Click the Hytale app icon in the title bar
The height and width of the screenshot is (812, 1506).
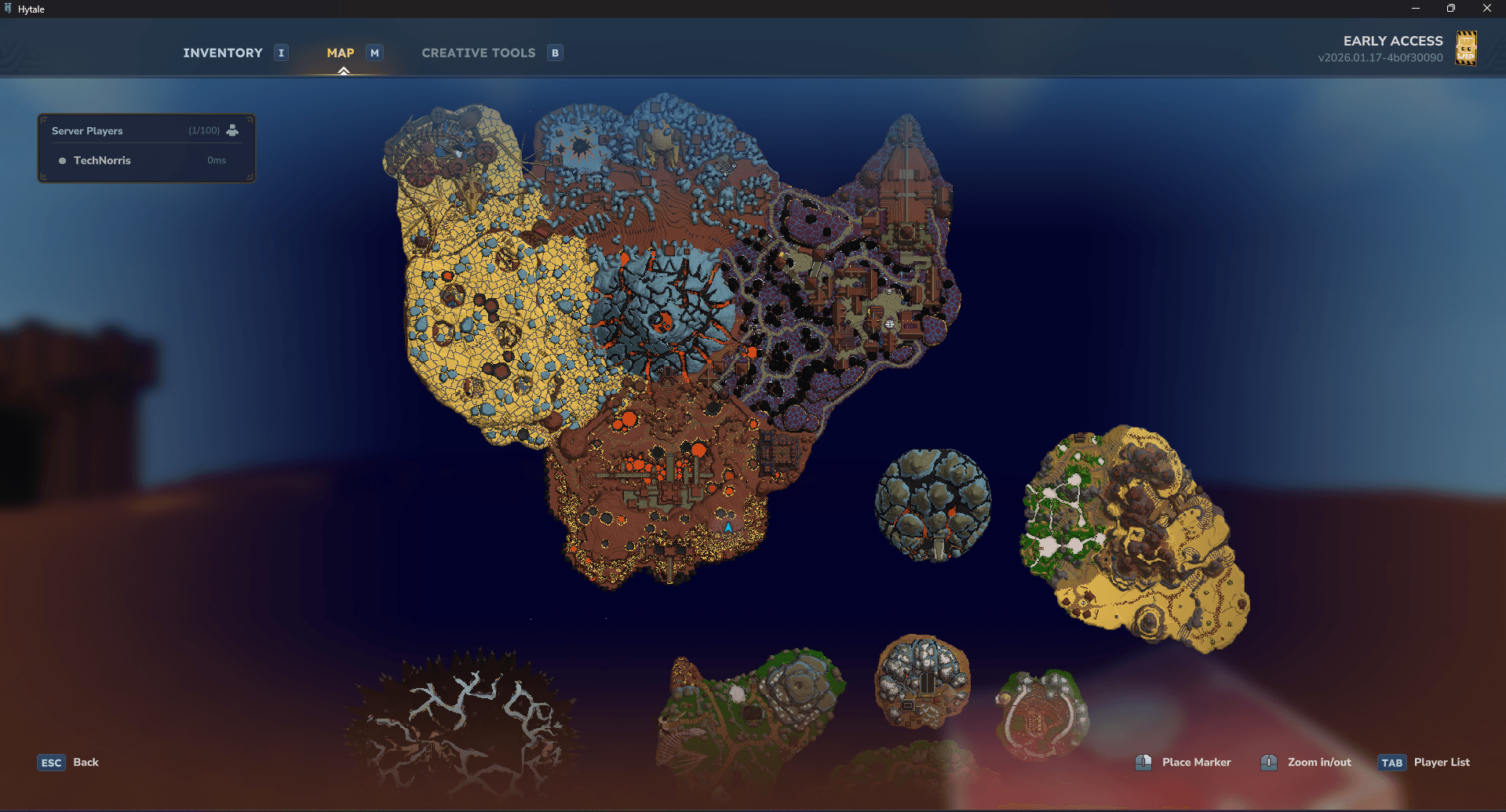pos(9,9)
